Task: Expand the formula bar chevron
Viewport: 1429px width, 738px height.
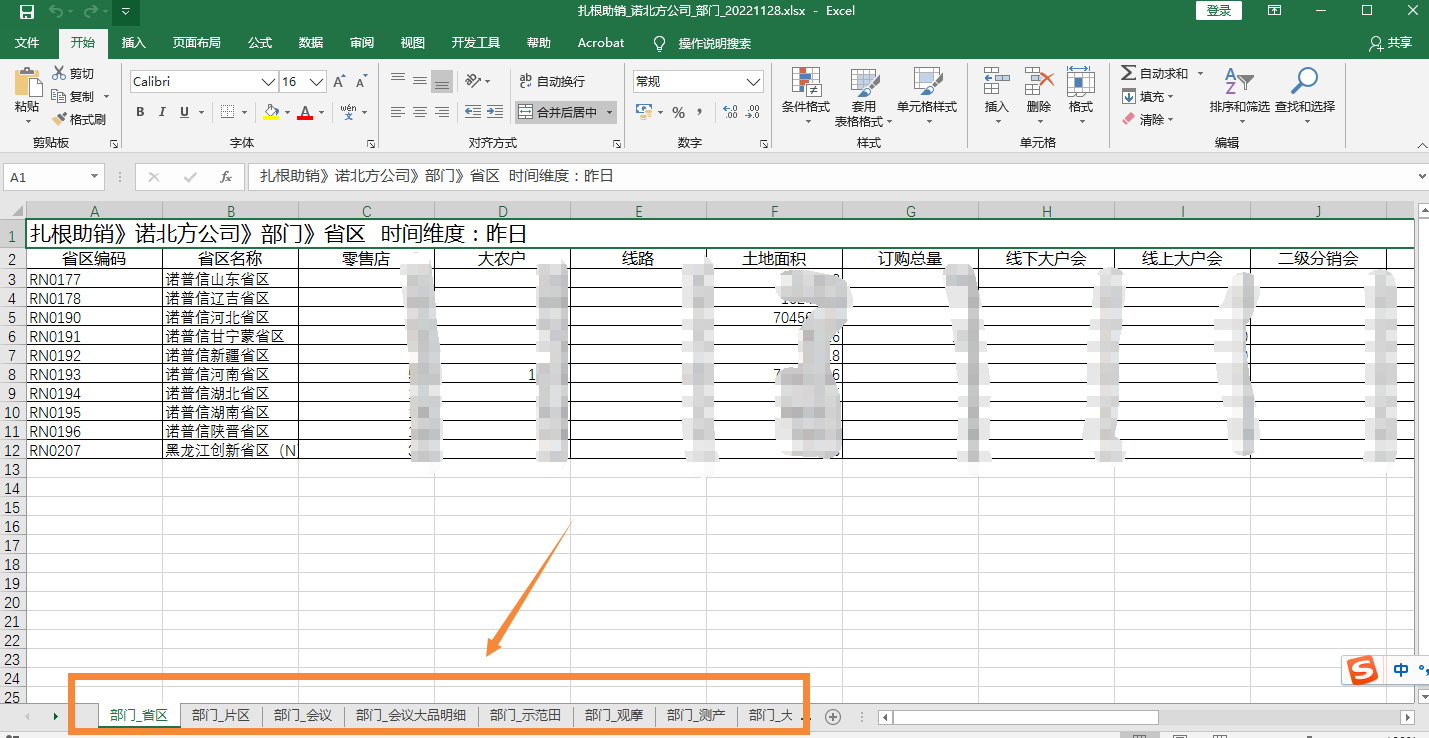Action: 1421,177
